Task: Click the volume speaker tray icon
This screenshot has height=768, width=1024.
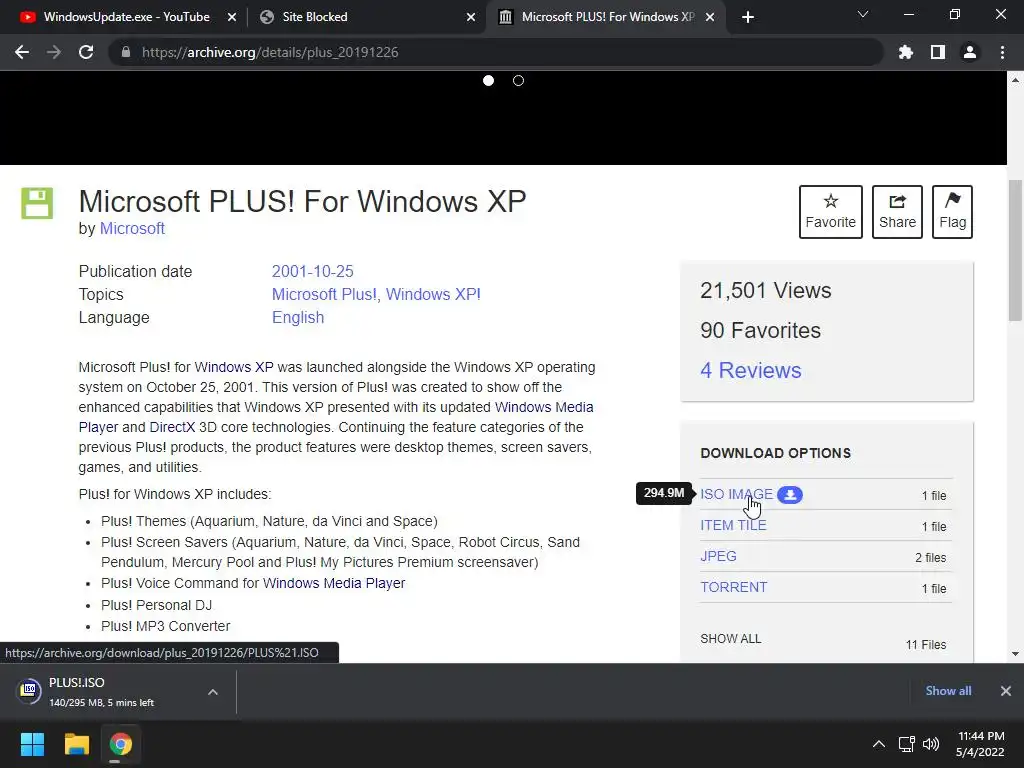Action: 931,744
